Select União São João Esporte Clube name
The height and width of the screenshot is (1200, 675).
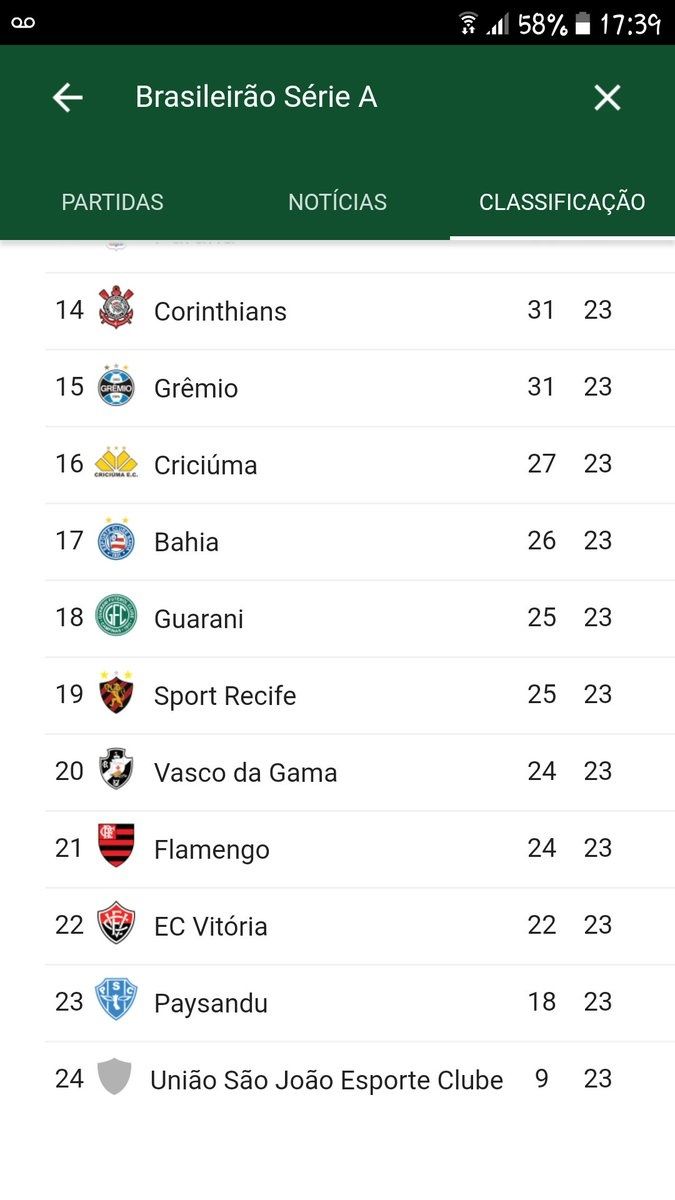(326, 1081)
